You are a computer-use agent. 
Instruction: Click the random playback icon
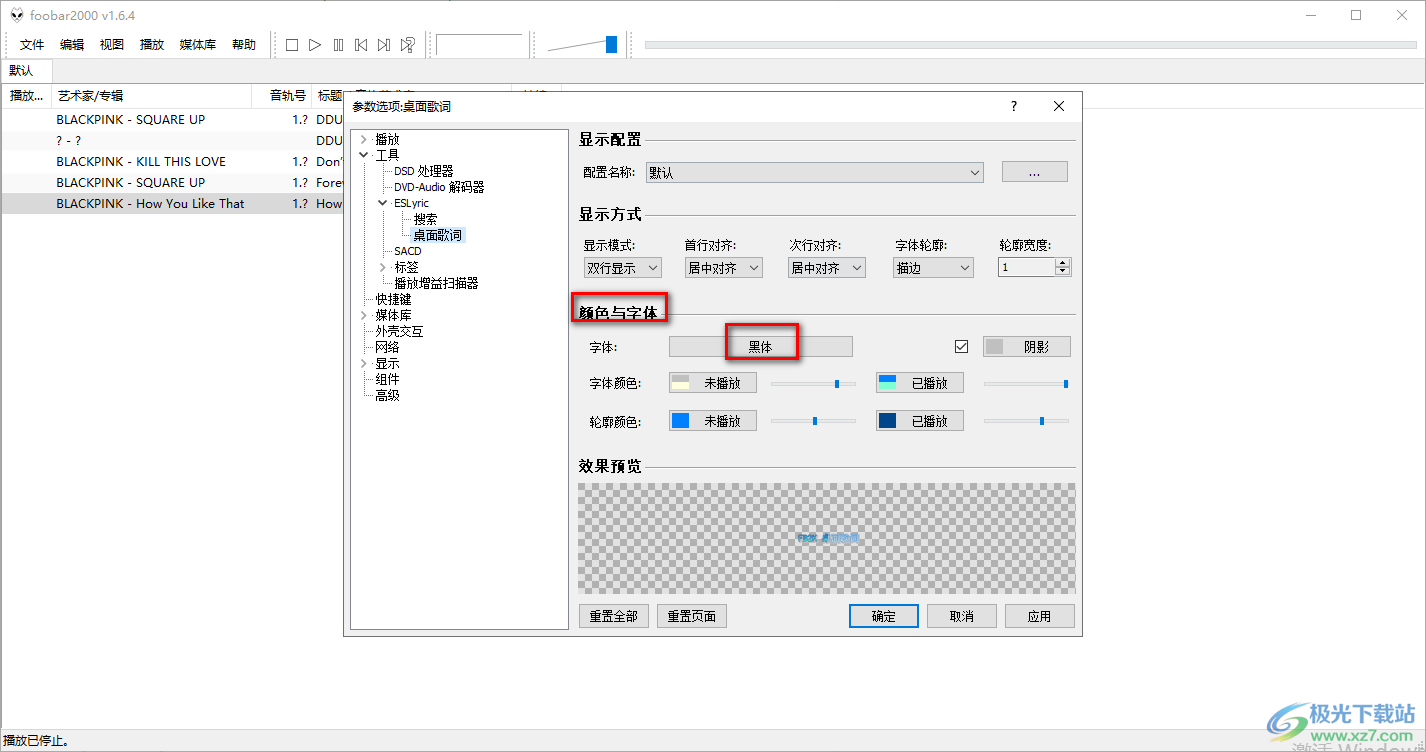click(408, 45)
